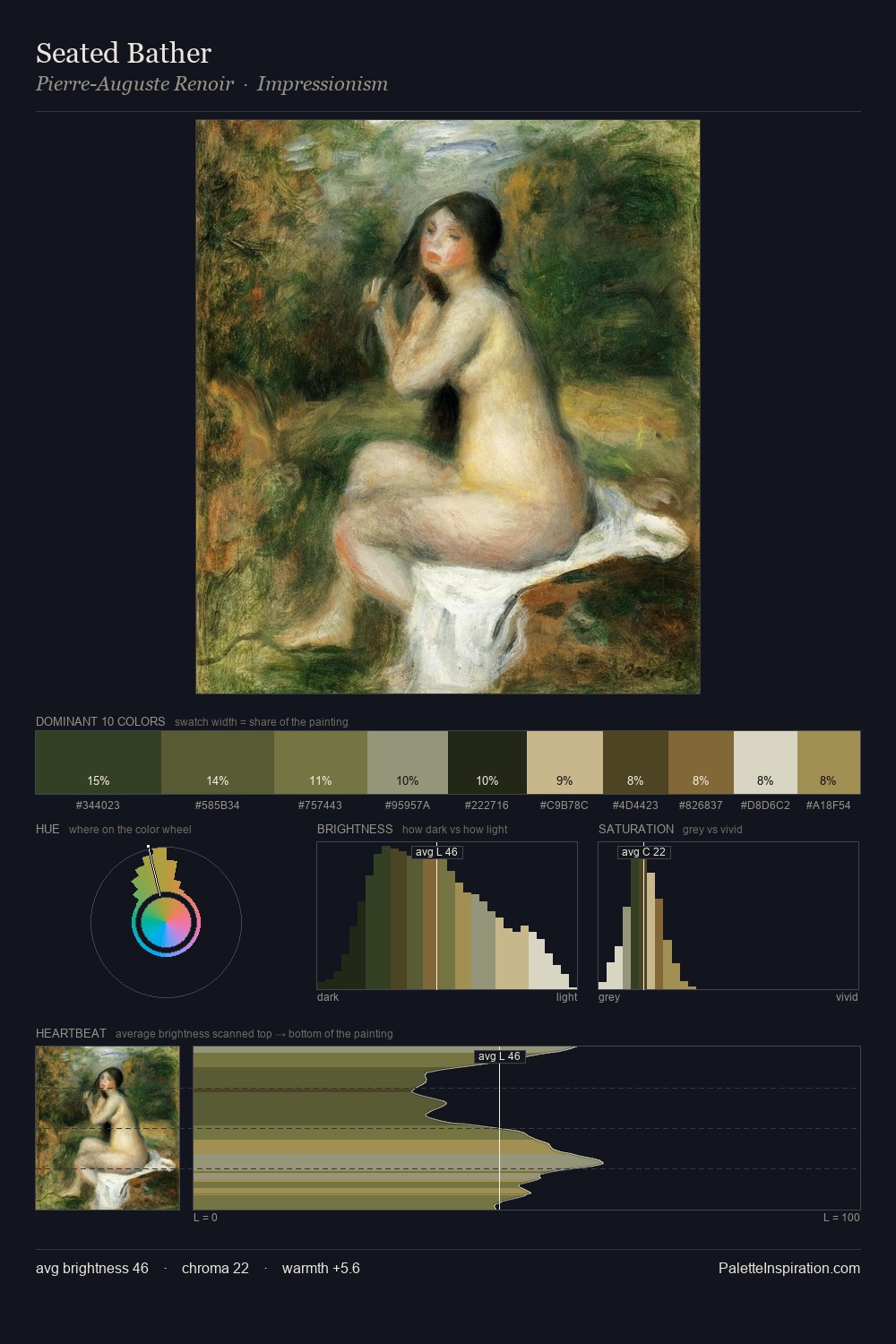896x1344 pixels.
Task: Click the 'dark' axis label
Action: pyautogui.click(x=328, y=997)
